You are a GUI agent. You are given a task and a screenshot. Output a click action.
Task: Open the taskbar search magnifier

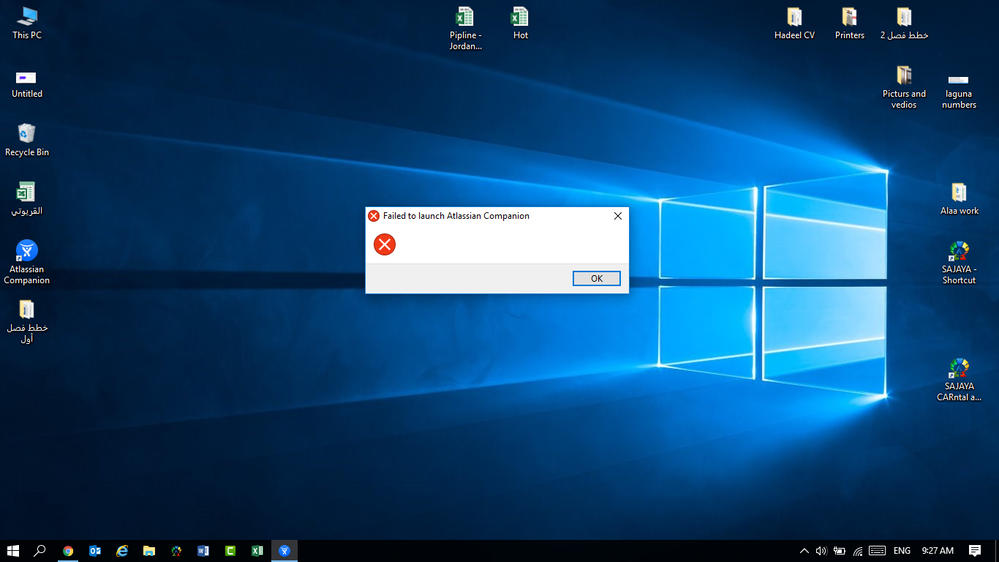[40, 551]
